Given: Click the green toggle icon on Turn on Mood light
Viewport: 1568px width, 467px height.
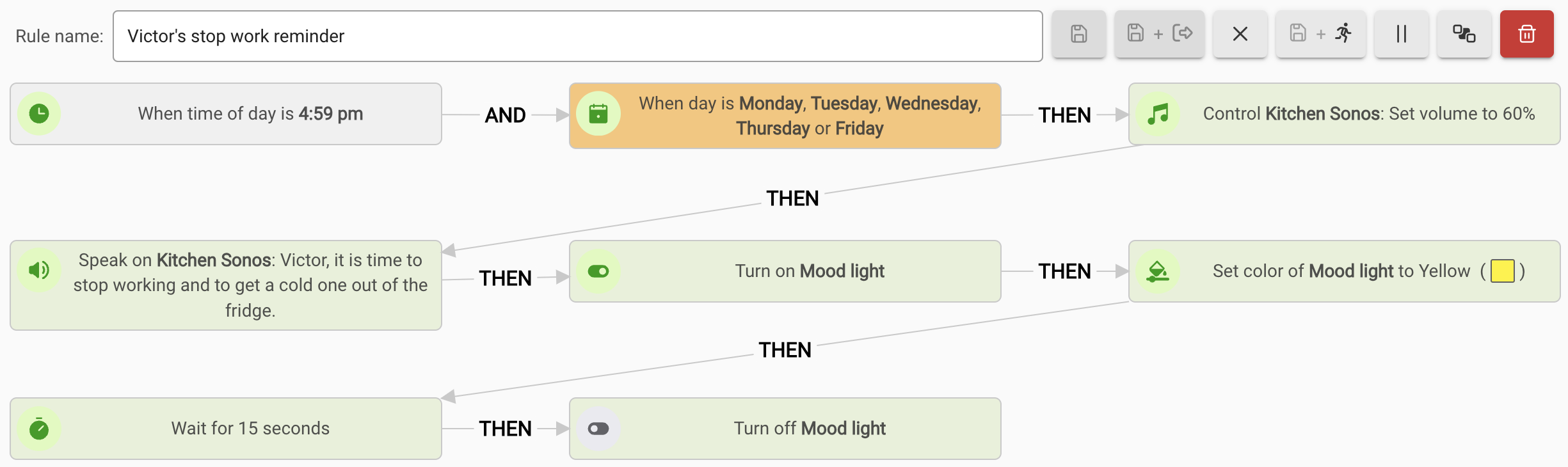Looking at the screenshot, I should tap(598, 271).
